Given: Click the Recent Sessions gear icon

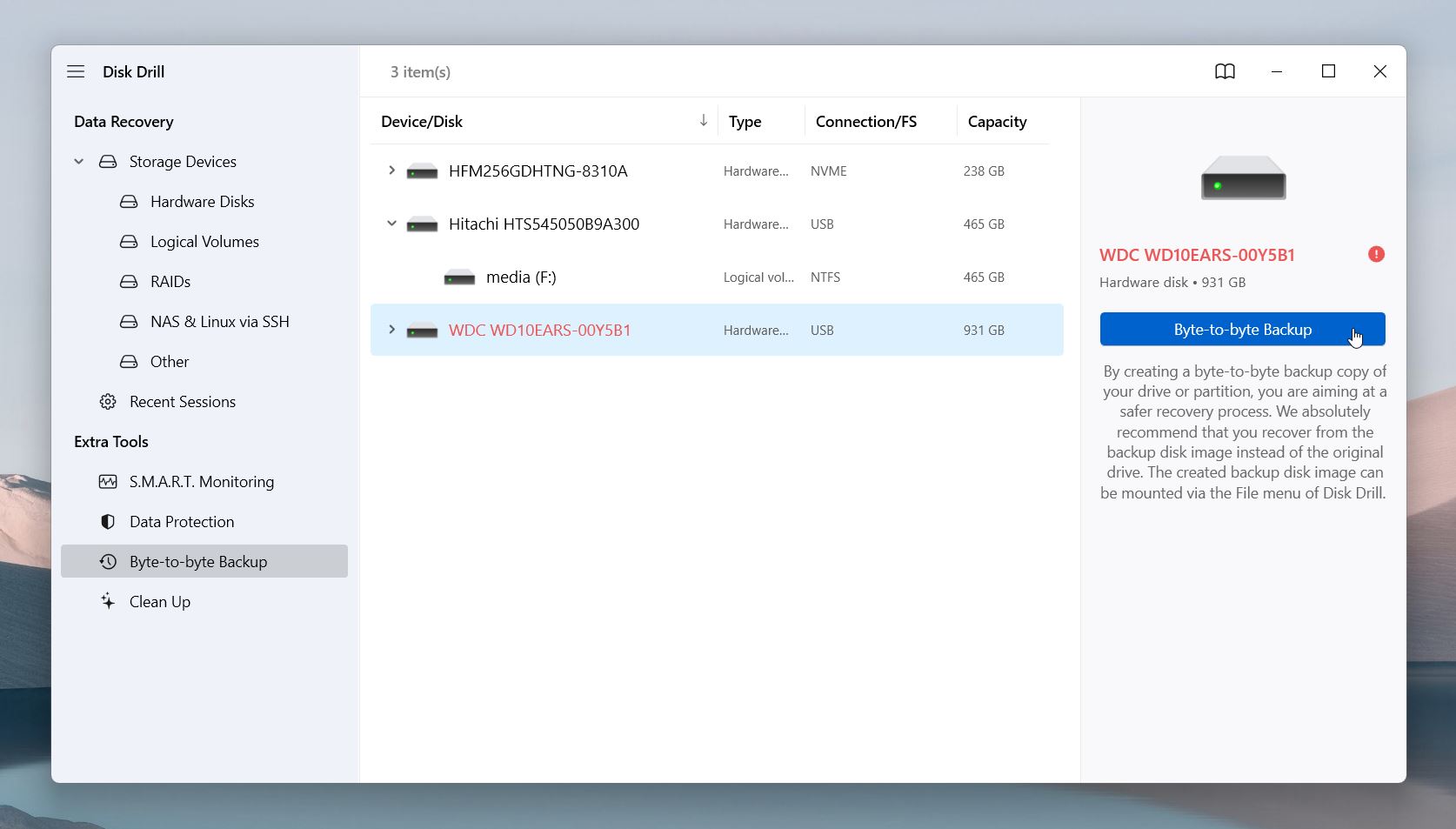Looking at the screenshot, I should [108, 402].
